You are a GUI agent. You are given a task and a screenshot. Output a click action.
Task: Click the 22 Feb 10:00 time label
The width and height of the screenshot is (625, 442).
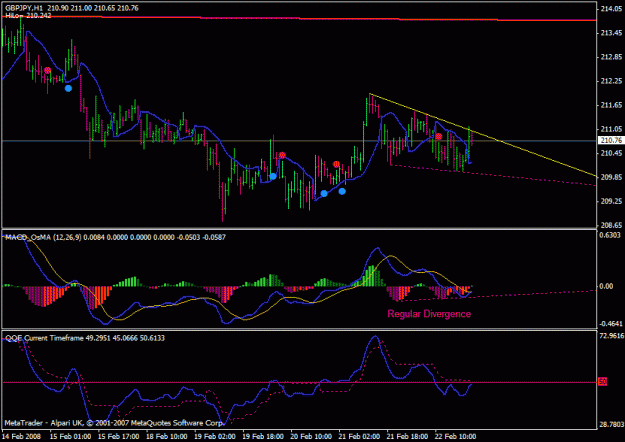point(456,436)
